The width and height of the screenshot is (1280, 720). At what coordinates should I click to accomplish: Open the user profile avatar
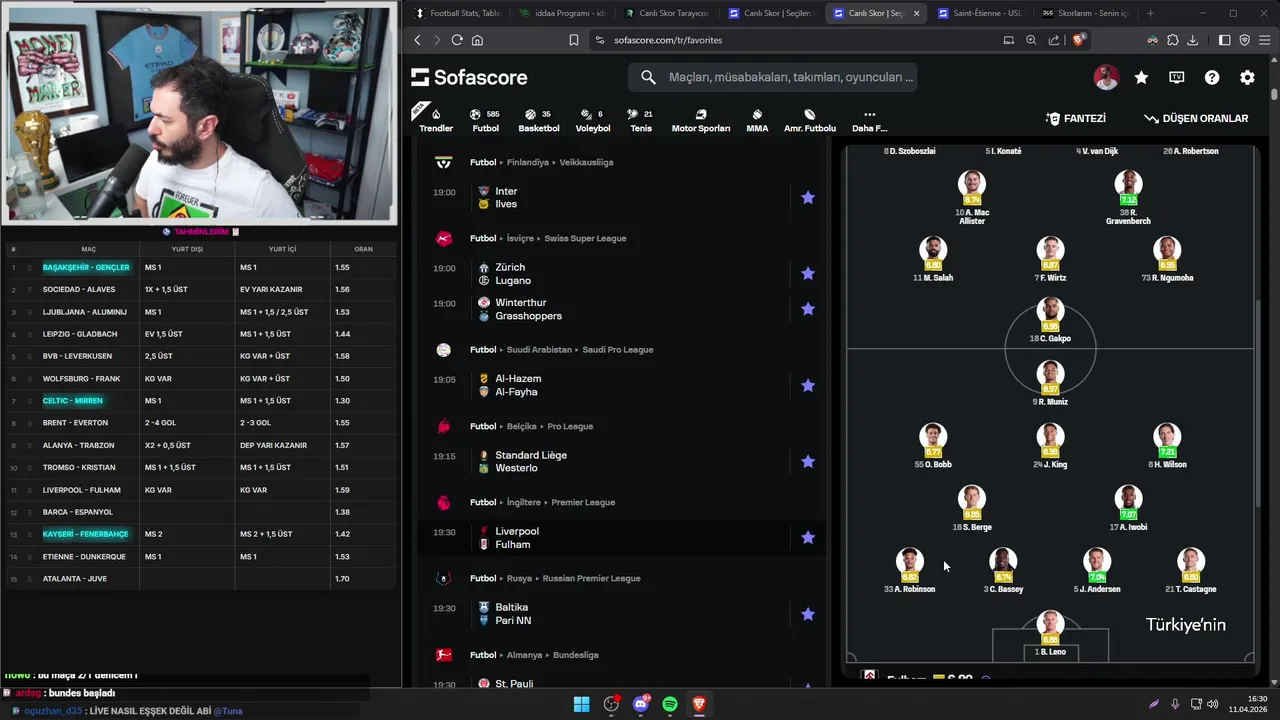tap(1106, 77)
